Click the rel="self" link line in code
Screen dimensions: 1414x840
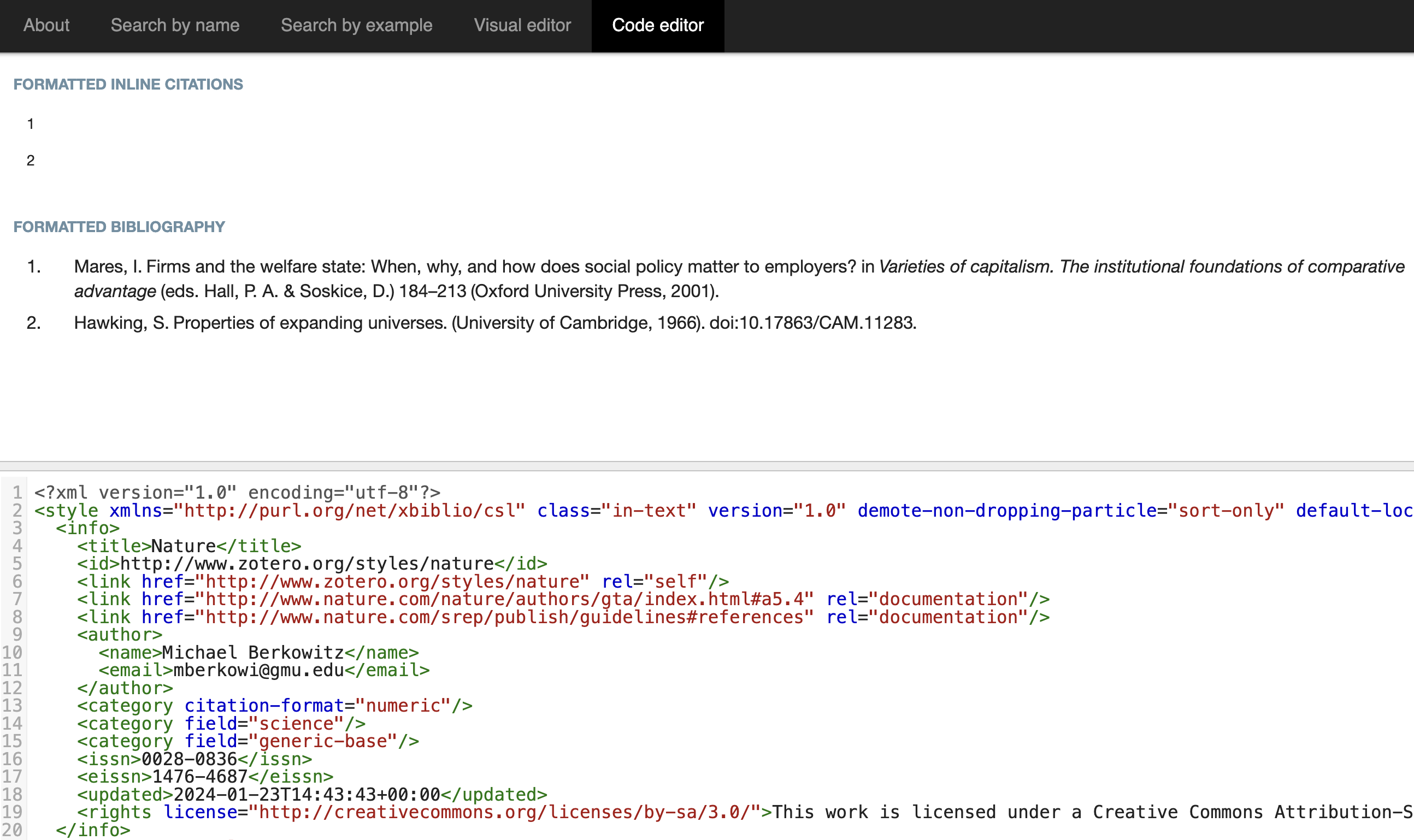point(403,581)
